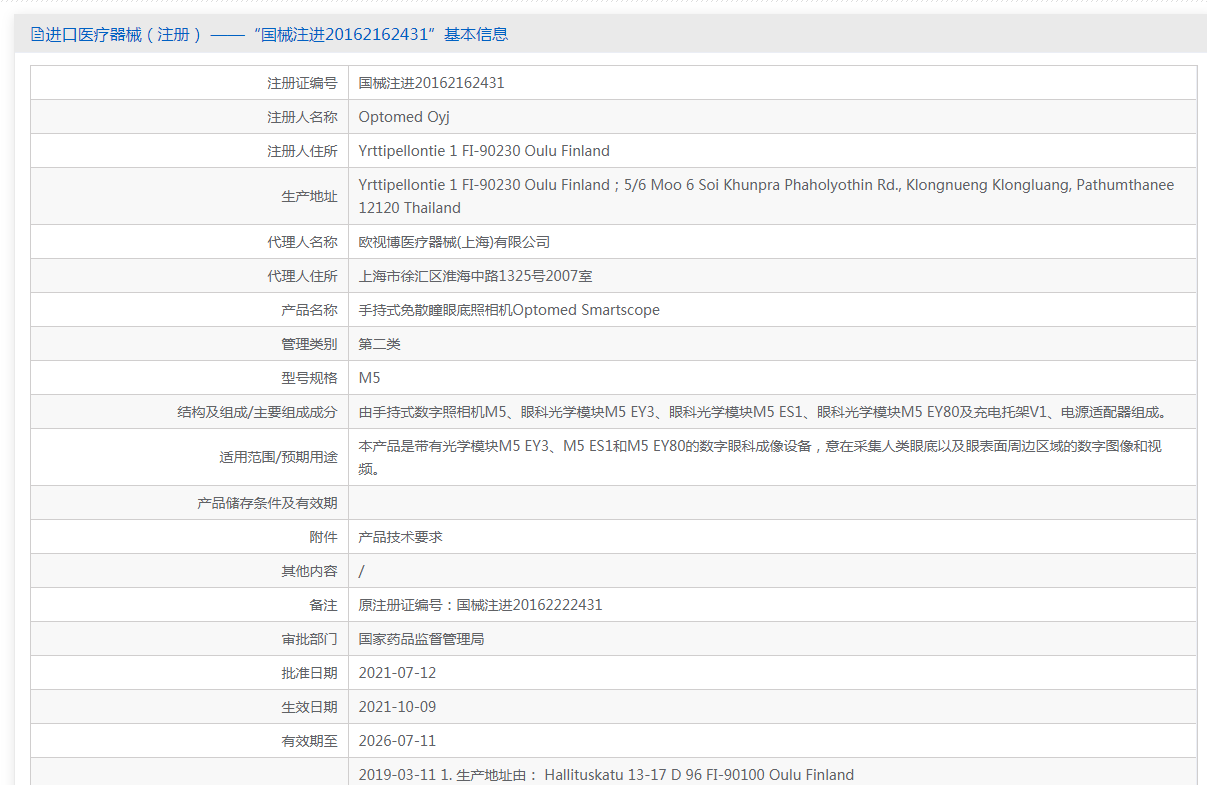
Task: Select the agent name 欧视博医疗器械(上海)有限公司
Action: (455, 242)
